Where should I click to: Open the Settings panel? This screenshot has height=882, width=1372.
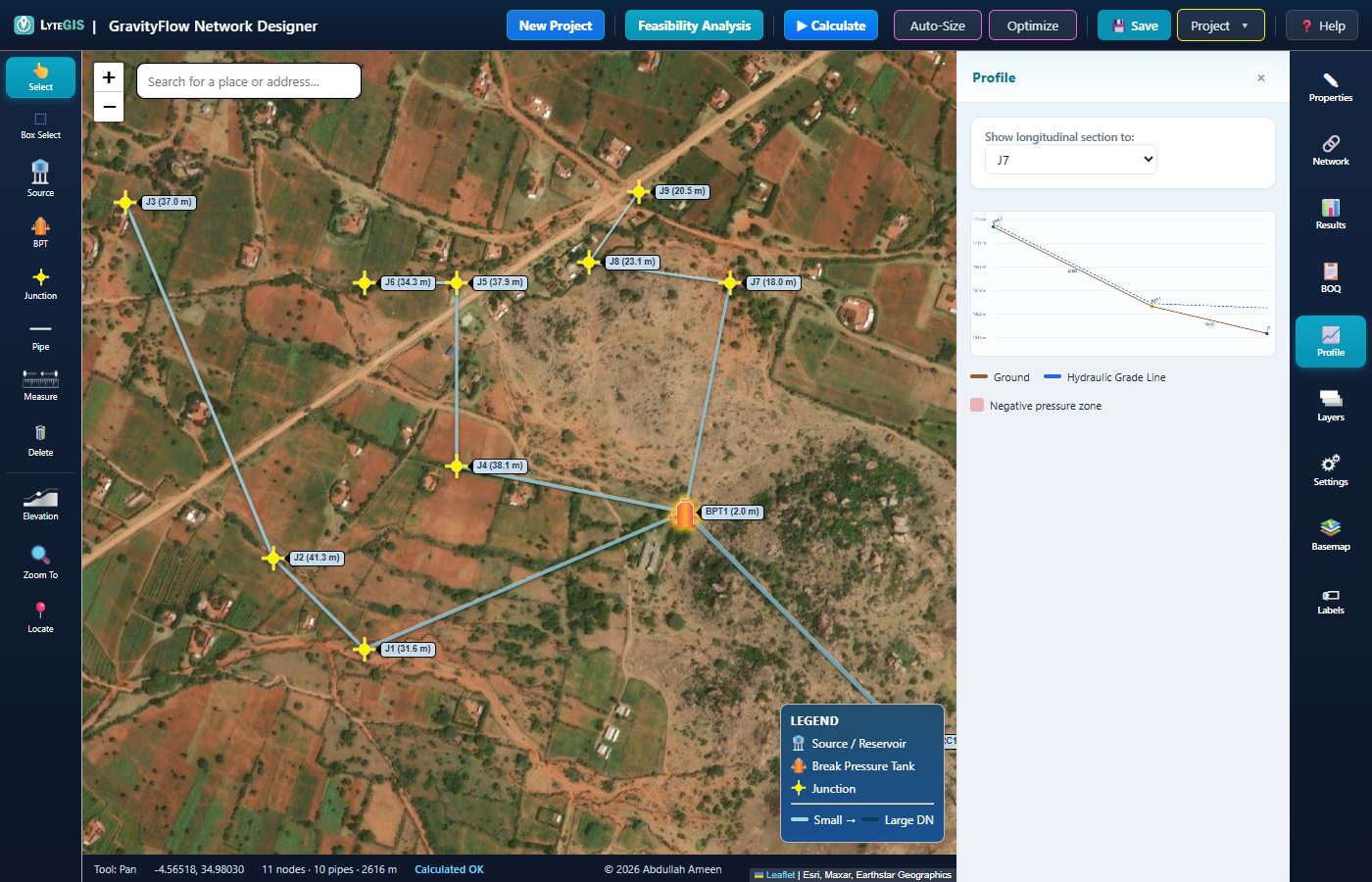coord(1330,470)
